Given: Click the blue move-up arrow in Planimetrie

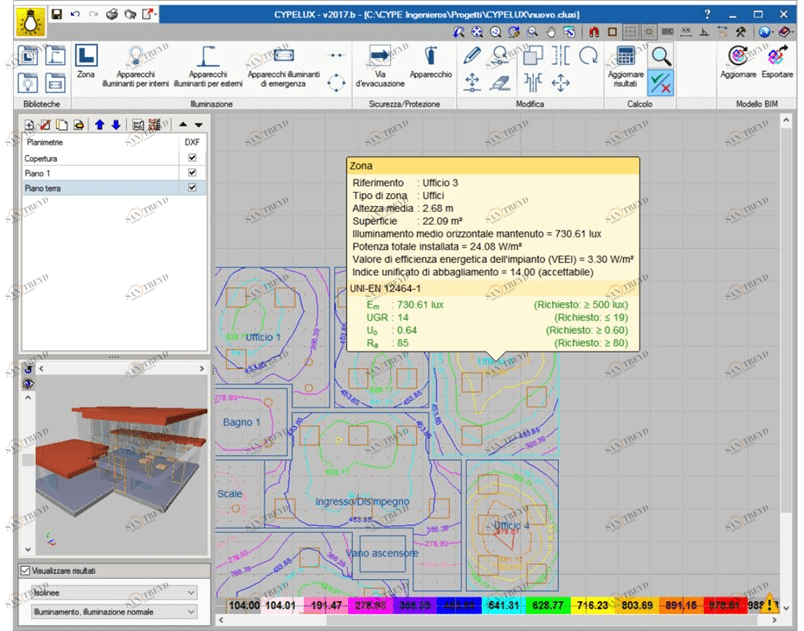Looking at the screenshot, I should click(99, 125).
